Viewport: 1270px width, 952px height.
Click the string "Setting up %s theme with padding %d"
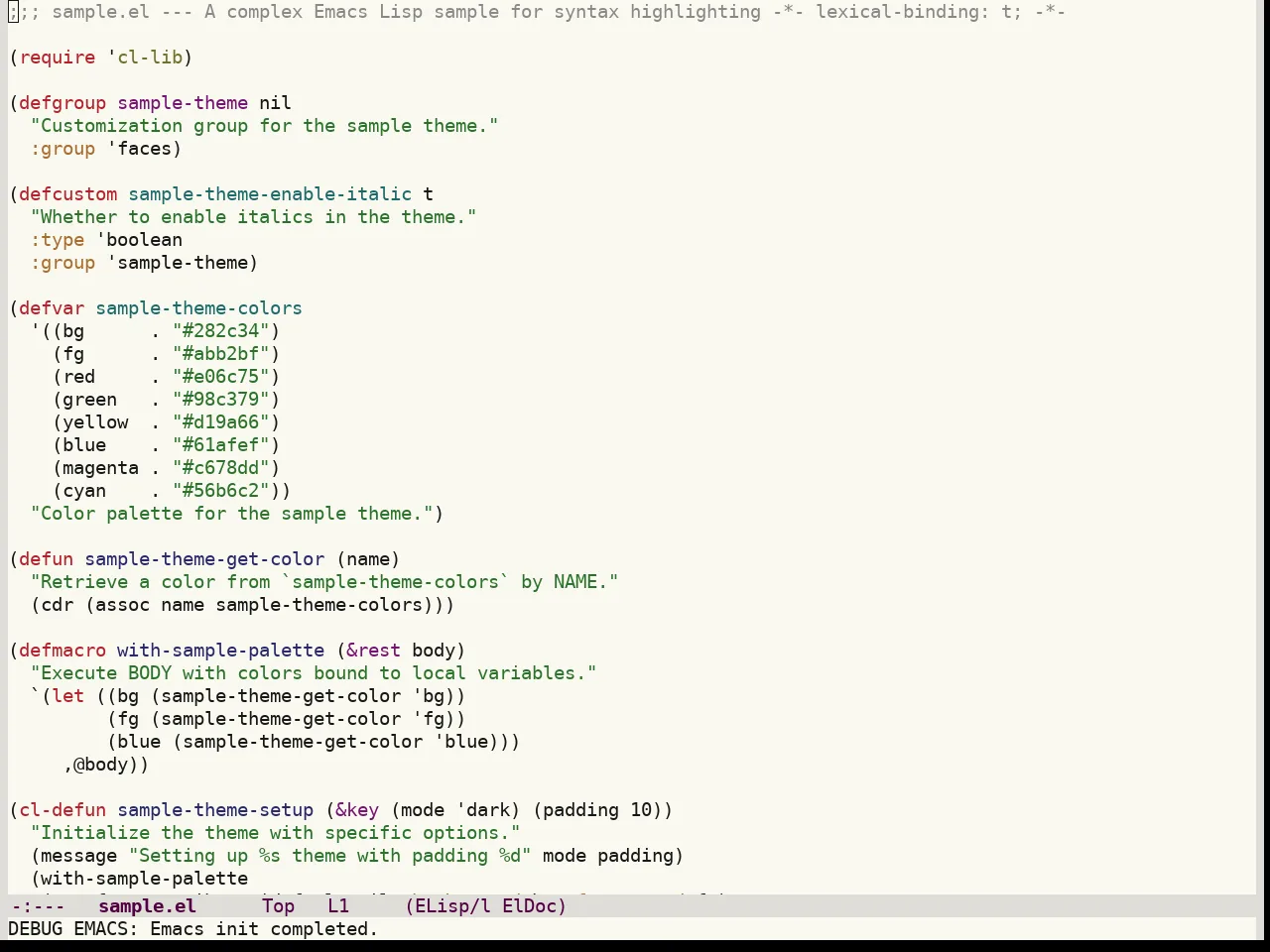coord(329,856)
